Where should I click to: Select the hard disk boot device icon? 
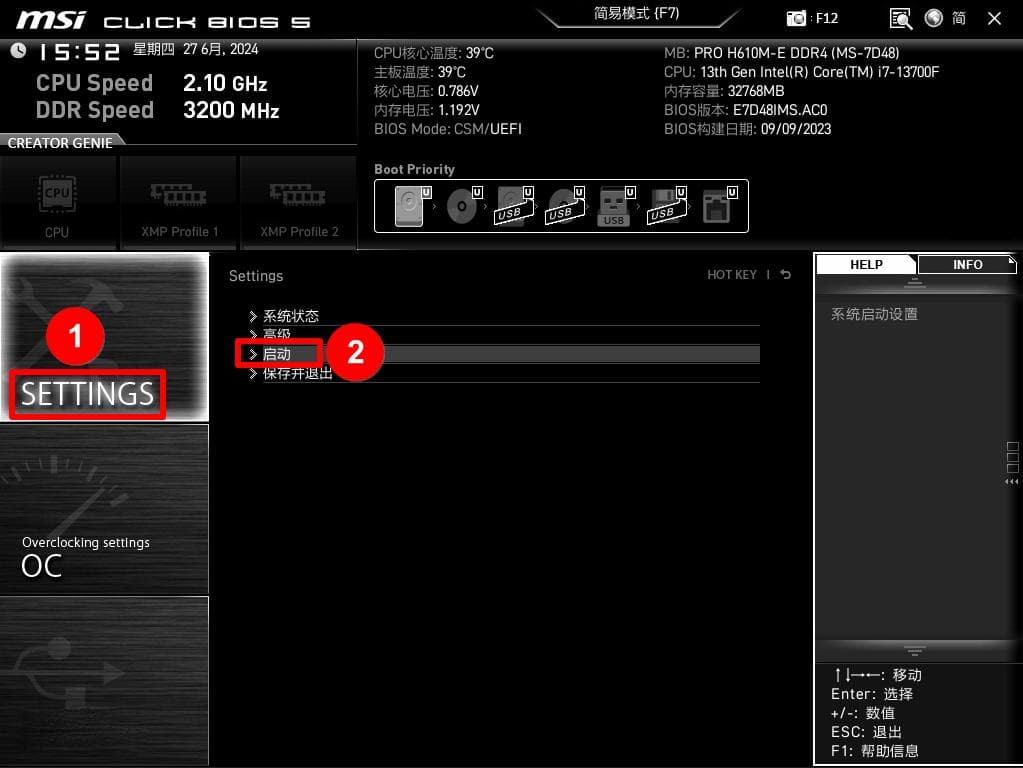[412, 206]
